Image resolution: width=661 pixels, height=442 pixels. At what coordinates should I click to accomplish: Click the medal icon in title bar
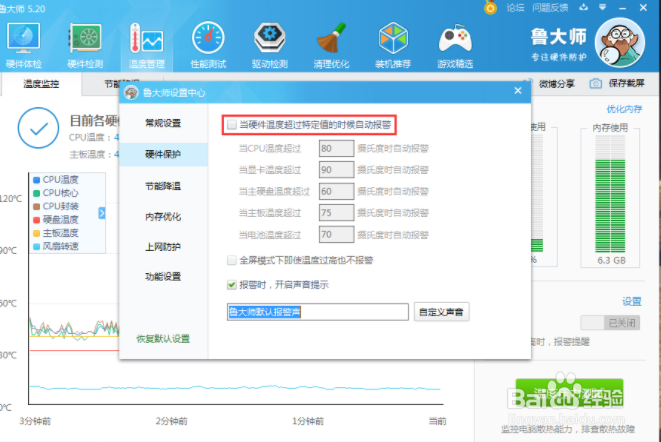[x=490, y=7]
